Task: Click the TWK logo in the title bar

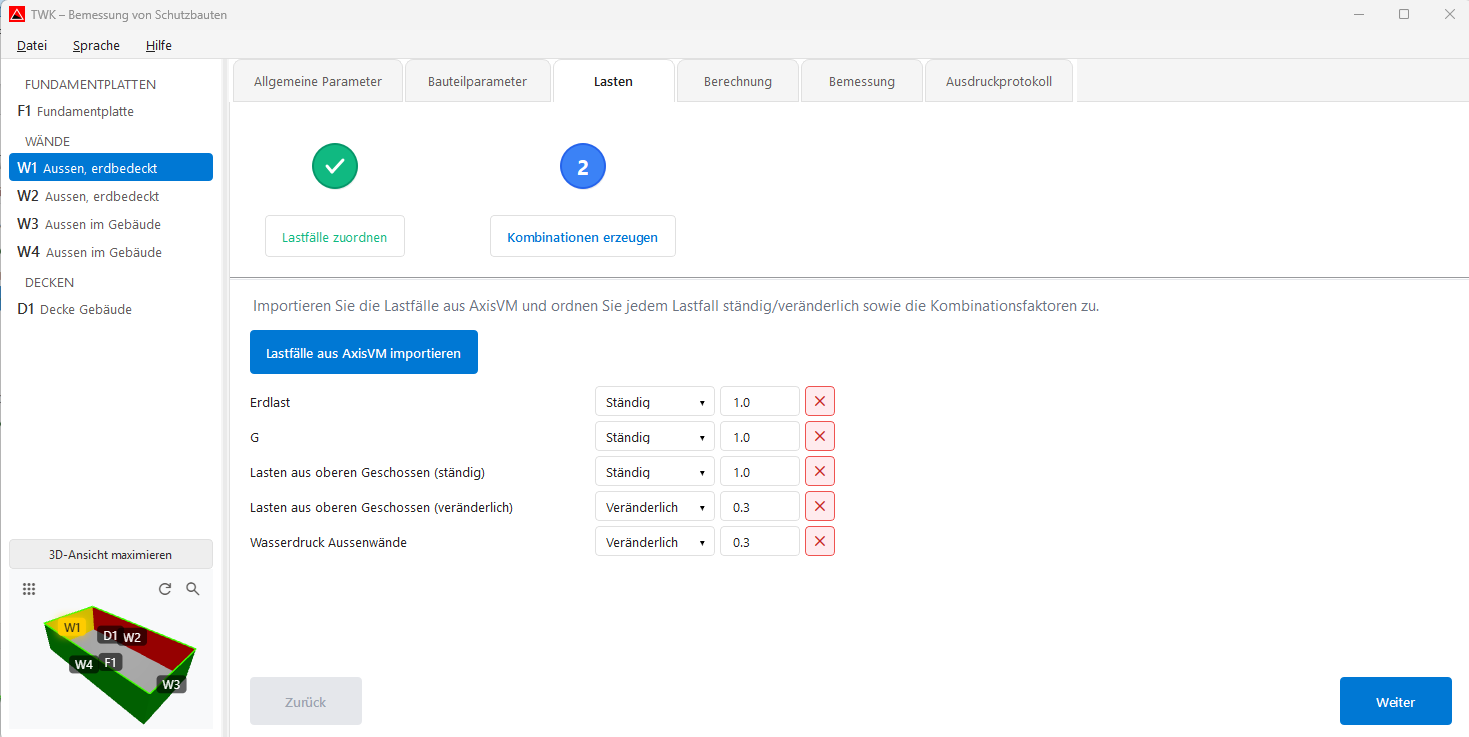Action: pos(15,14)
